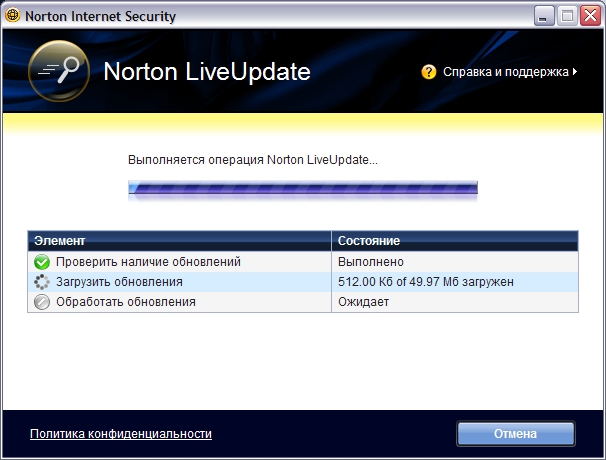Screen dimensions: 606x460
Task: Click the green checkmark status icon
Action: point(42,262)
